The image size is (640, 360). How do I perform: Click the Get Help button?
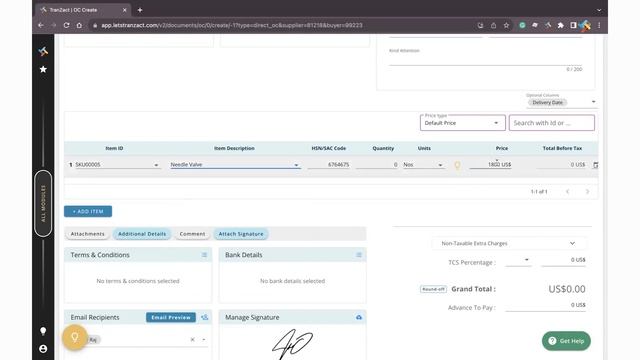tap(566, 341)
